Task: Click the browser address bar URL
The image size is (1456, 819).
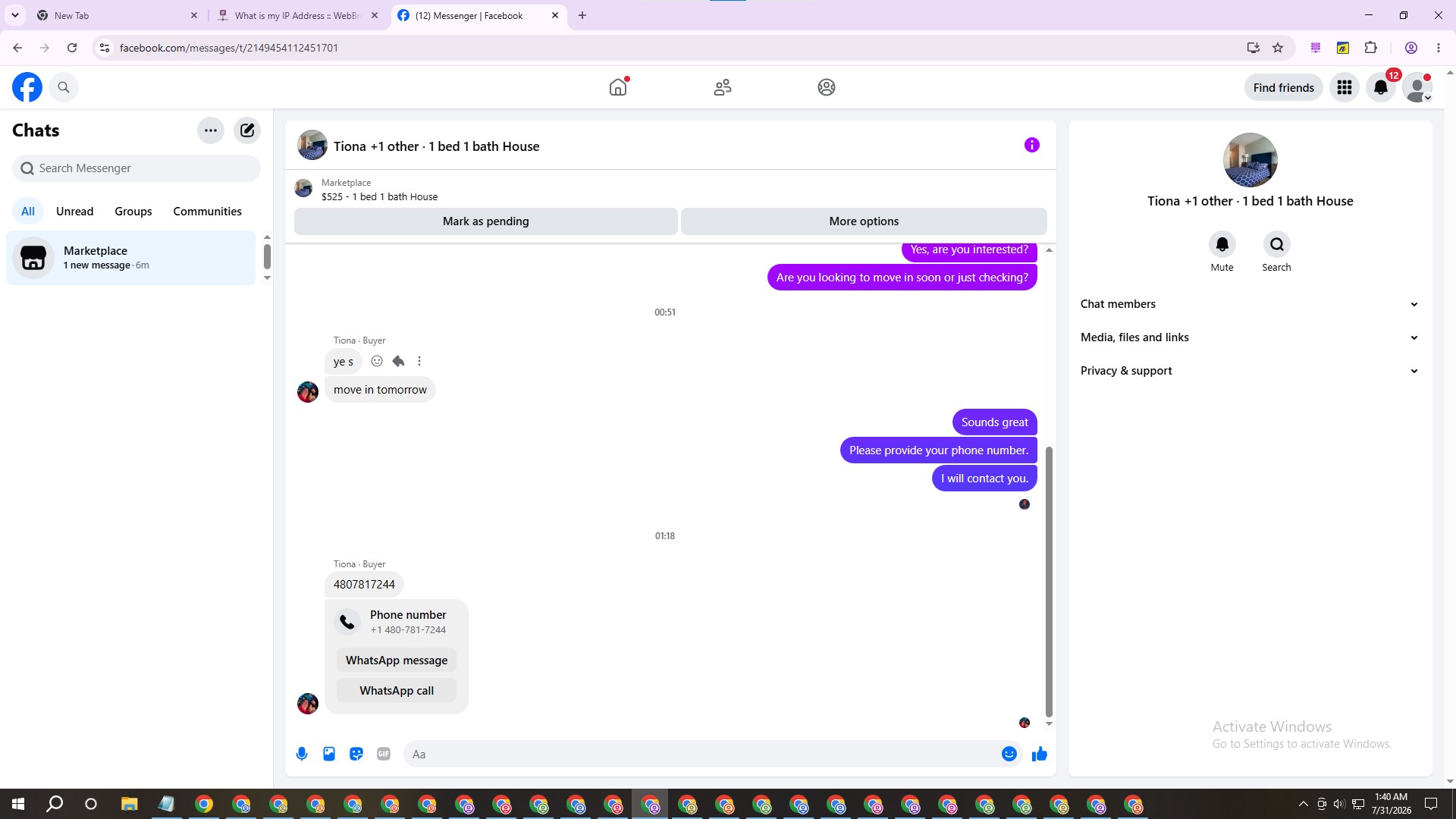Action: pyautogui.click(x=229, y=48)
